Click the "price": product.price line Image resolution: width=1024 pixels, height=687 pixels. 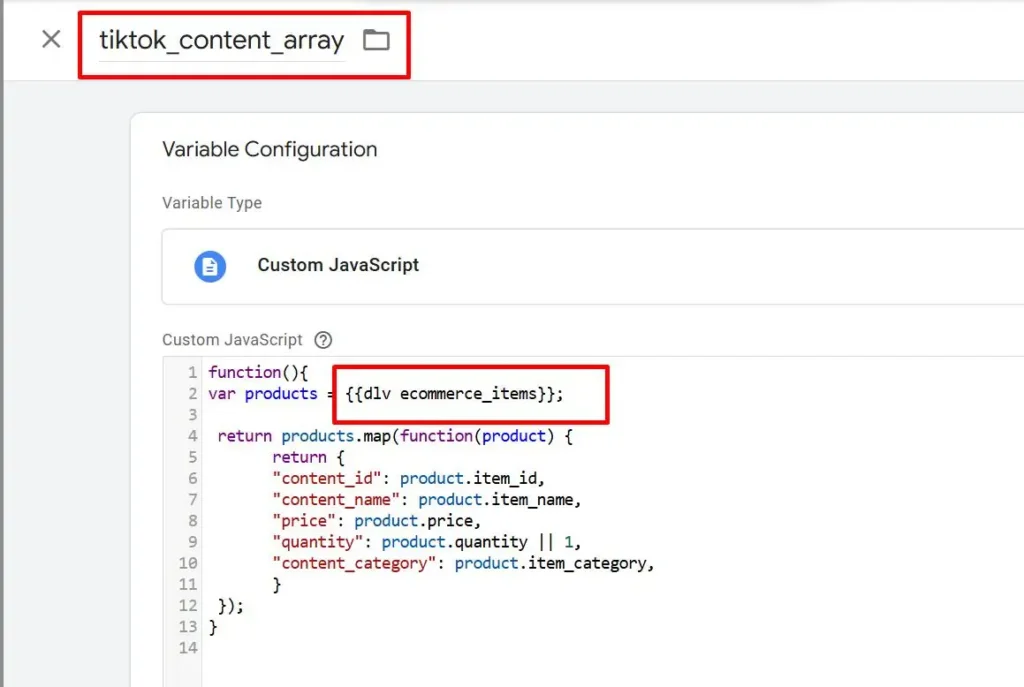point(376,521)
